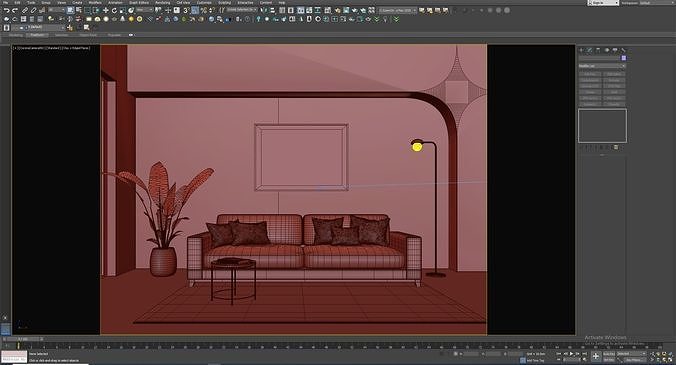Viewport: 676px width, 365px height.
Task: Open the Modify tab in the command panel
Action: (x=589, y=50)
